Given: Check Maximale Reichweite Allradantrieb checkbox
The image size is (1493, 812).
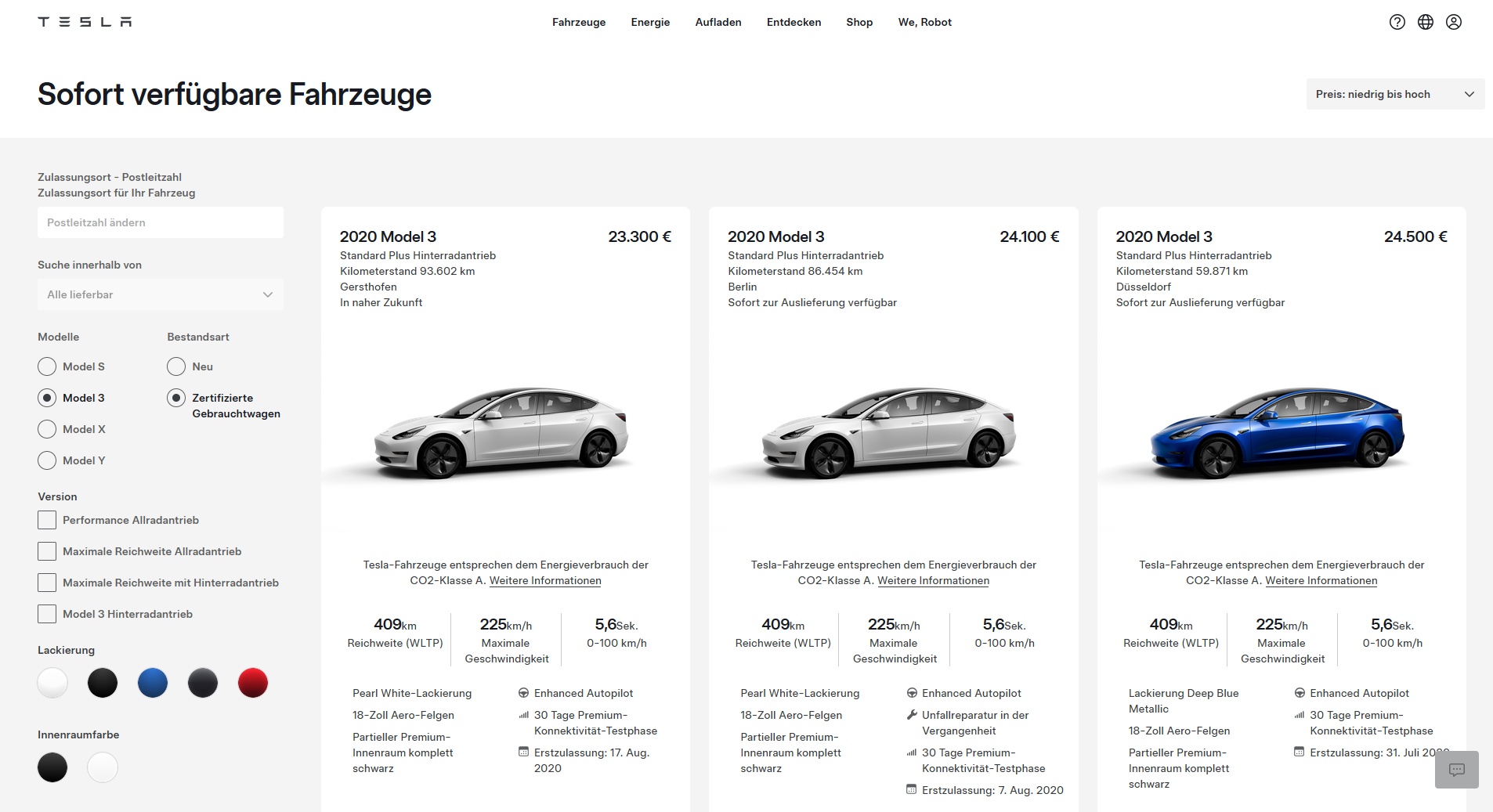Looking at the screenshot, I should click(47, 551).
